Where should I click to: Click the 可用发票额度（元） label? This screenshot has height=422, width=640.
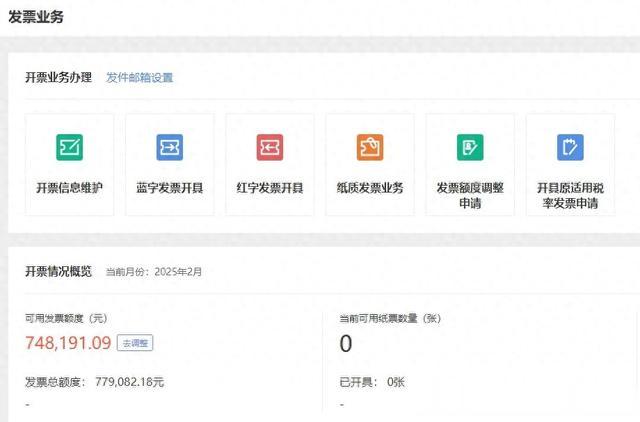pos(66,318)
